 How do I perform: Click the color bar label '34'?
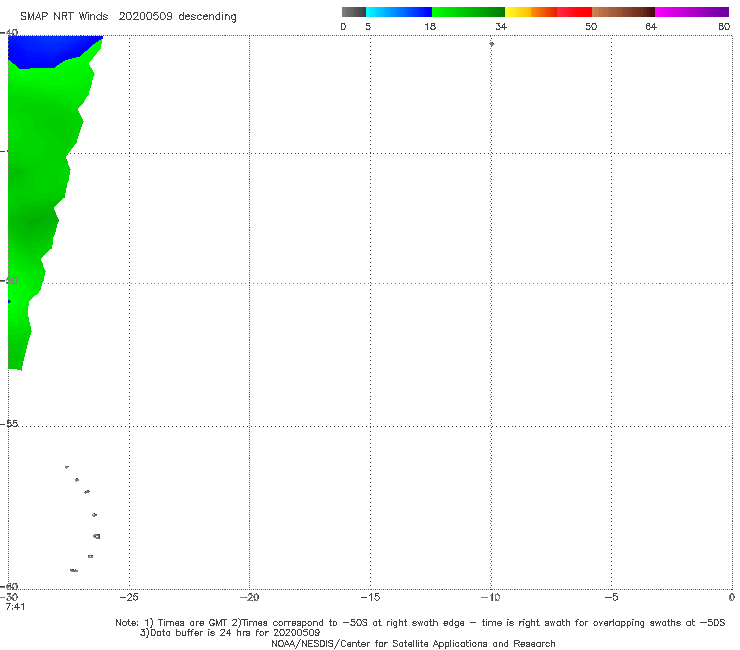tap(501, 26)
